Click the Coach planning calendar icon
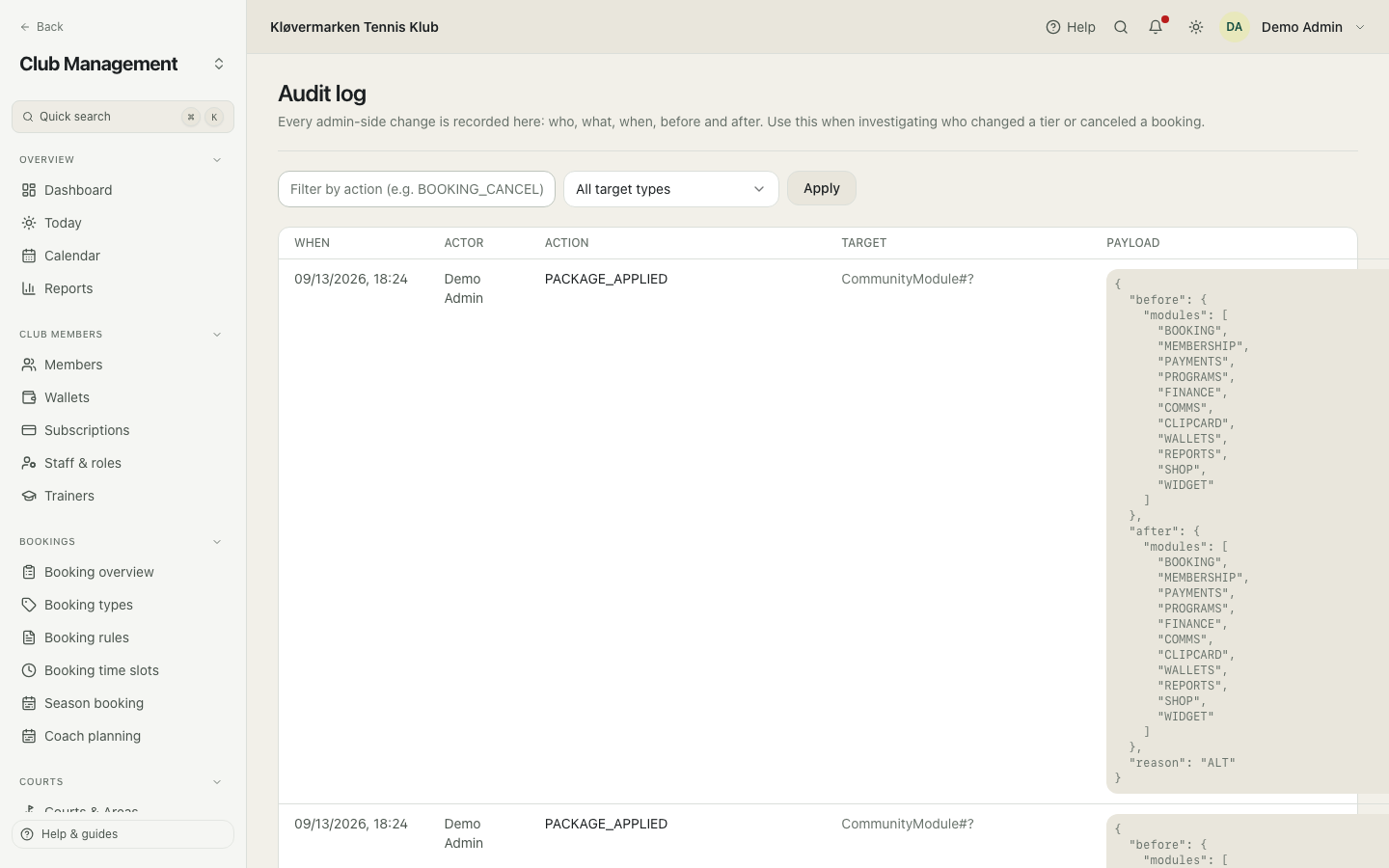The image size is (1389, 868). [x=29, y=736]
